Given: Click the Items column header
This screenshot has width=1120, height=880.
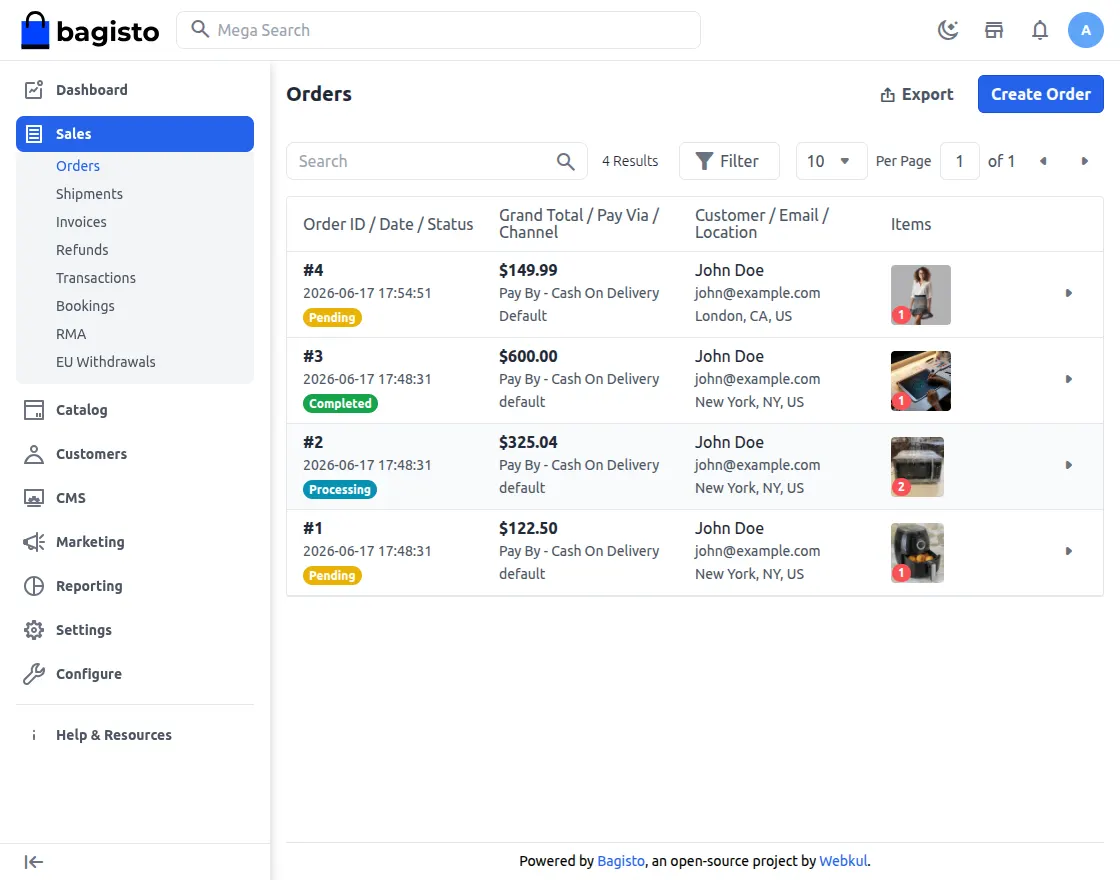Looking at the screenshot, I should (911, 224).
